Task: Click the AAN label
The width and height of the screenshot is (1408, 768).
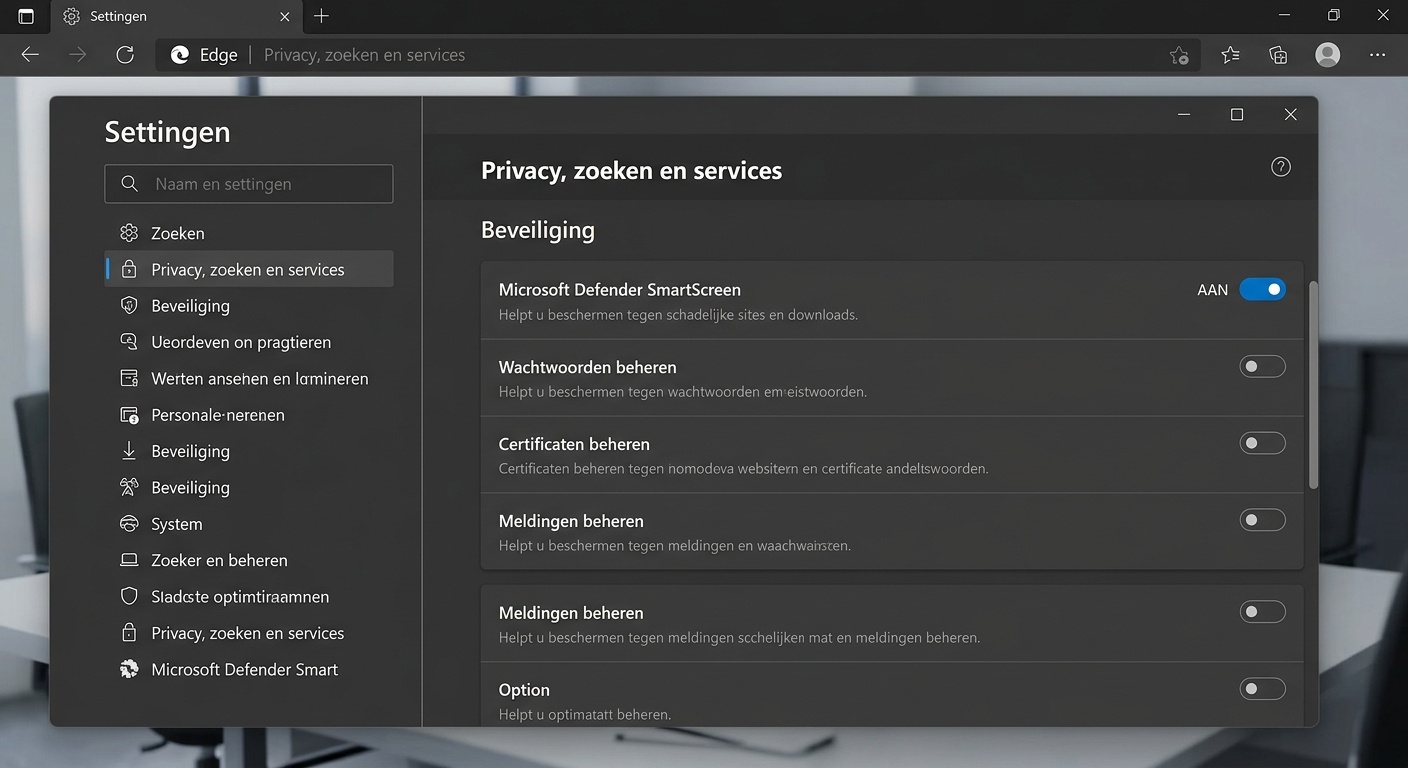Action: (1212, 290)
